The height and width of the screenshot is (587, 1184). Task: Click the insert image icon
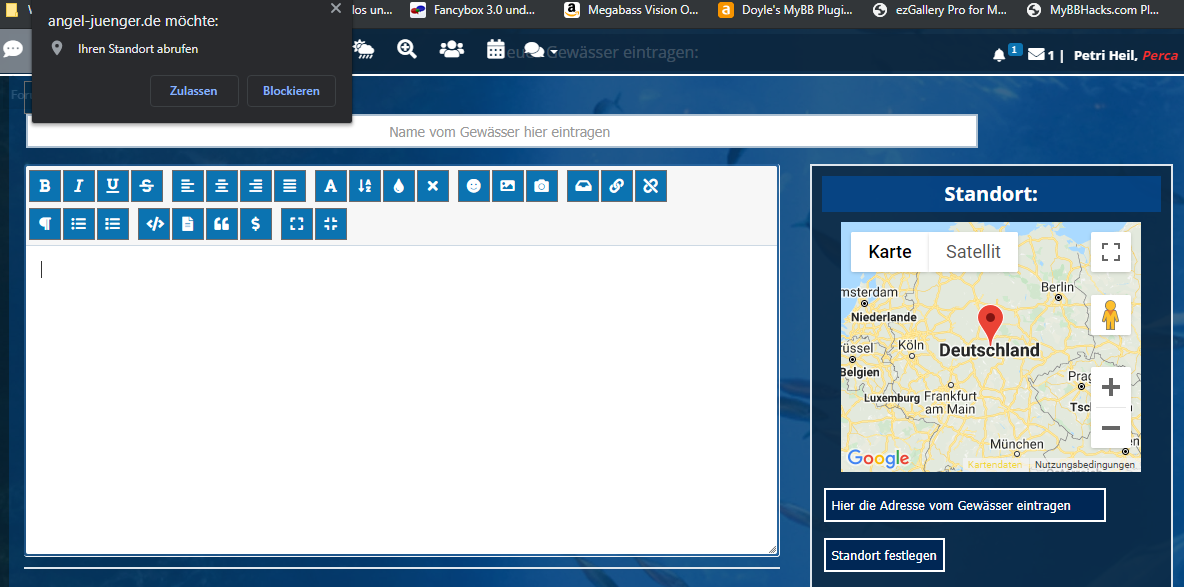508,186
